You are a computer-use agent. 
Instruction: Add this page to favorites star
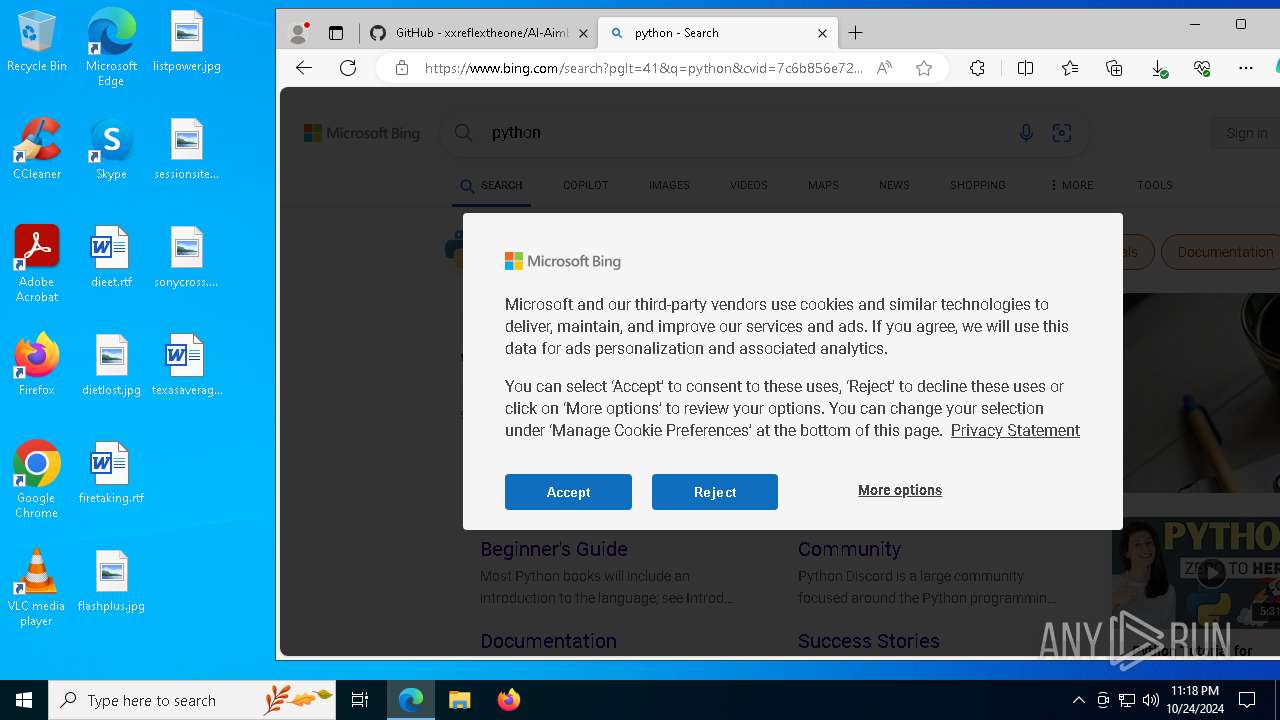(x=924, y=68)
